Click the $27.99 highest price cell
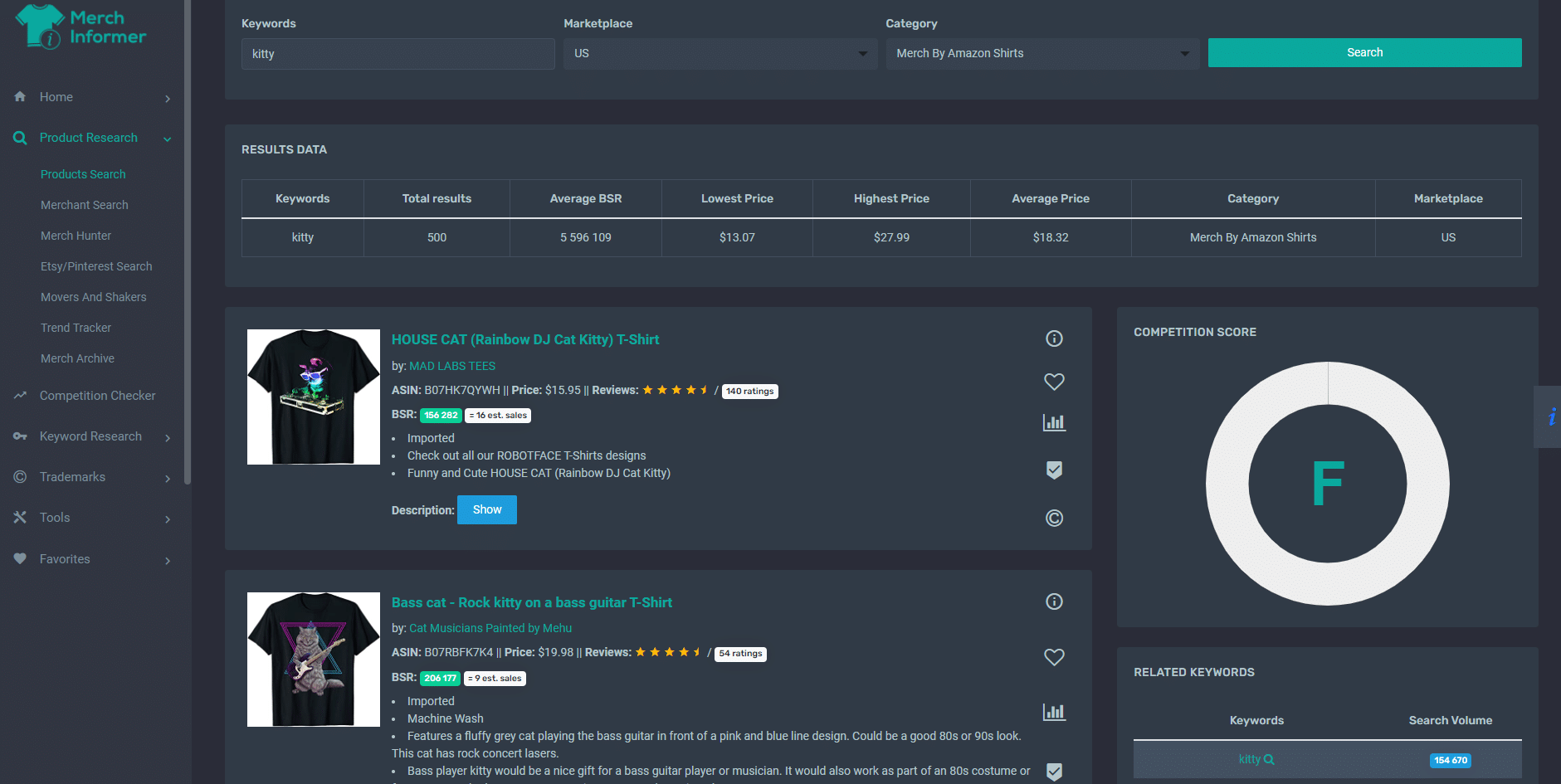 [x=891, y=237]
